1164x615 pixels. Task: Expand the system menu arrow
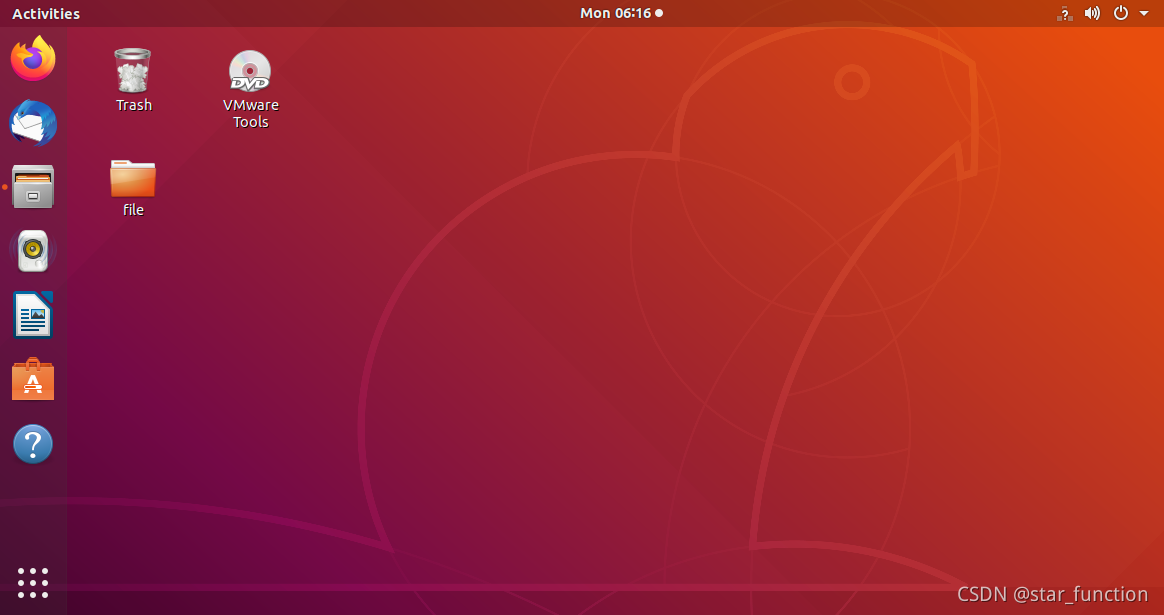[x=1144, y=13]
